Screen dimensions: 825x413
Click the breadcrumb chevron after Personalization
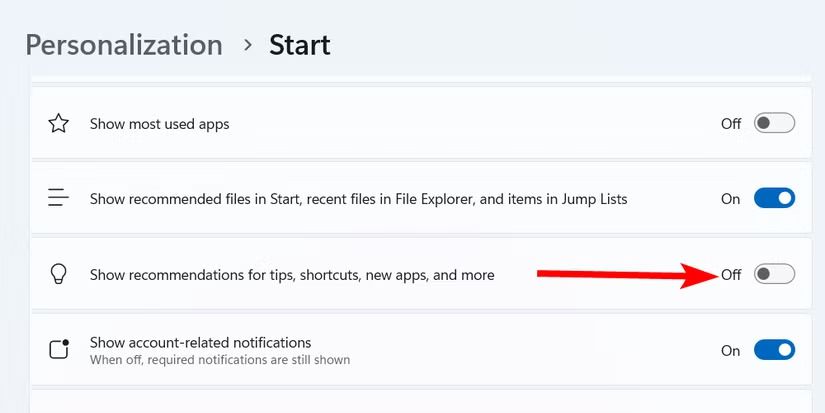click(246, 46)
